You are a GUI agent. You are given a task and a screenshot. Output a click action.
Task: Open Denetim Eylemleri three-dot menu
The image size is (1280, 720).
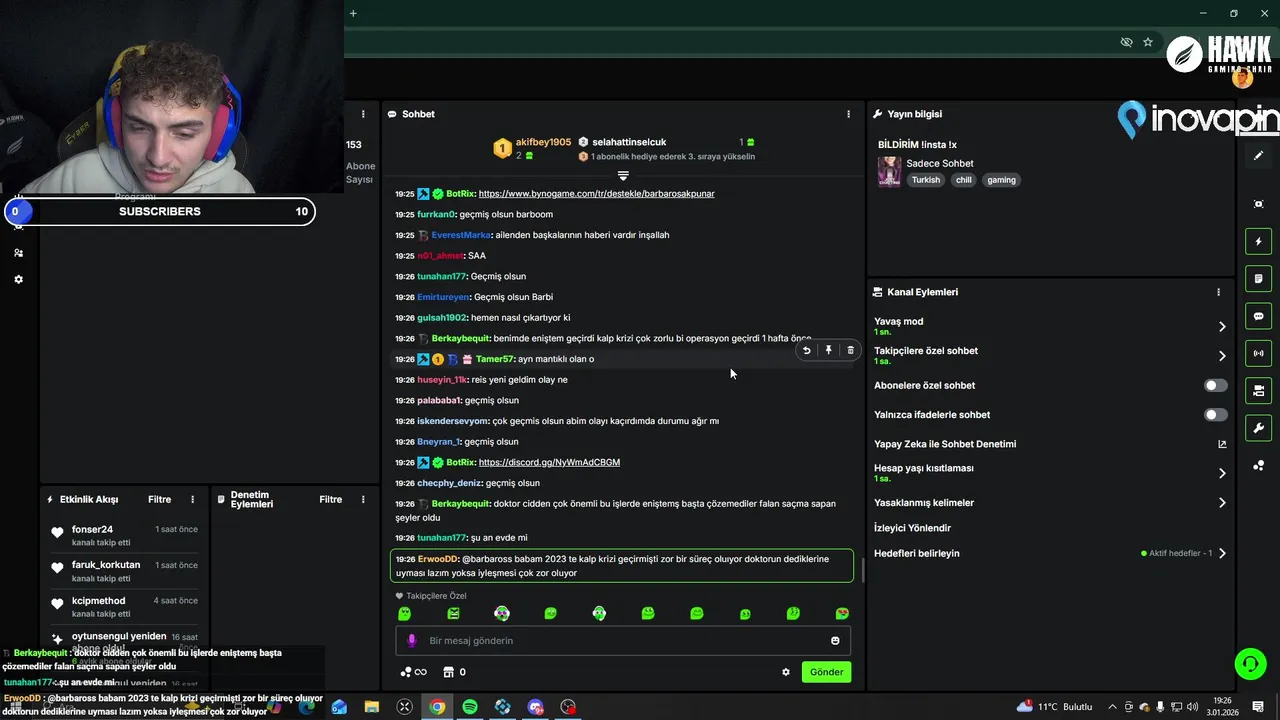(363, 499)
